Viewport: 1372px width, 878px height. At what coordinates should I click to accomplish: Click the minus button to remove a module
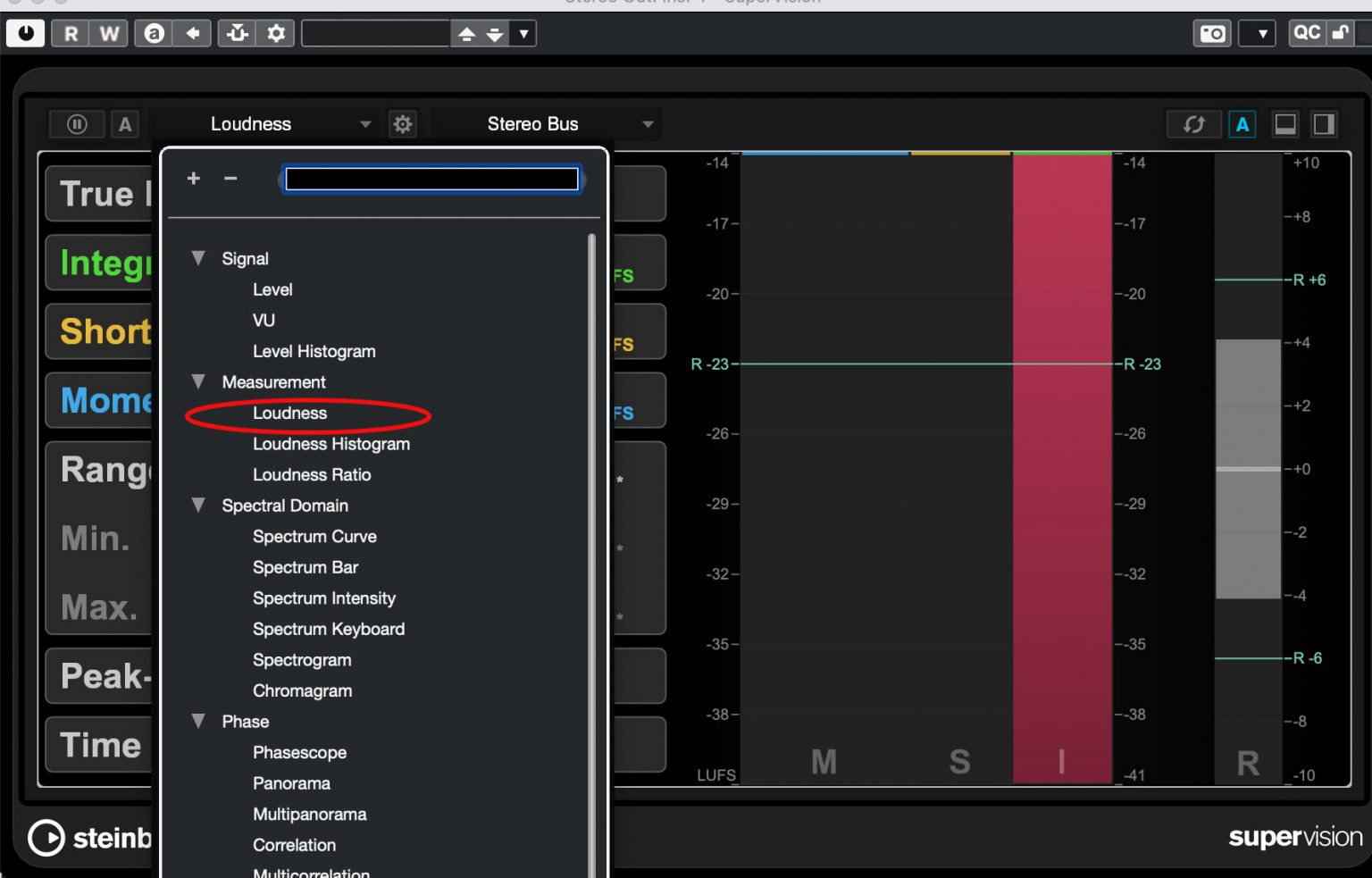(230, 179)
